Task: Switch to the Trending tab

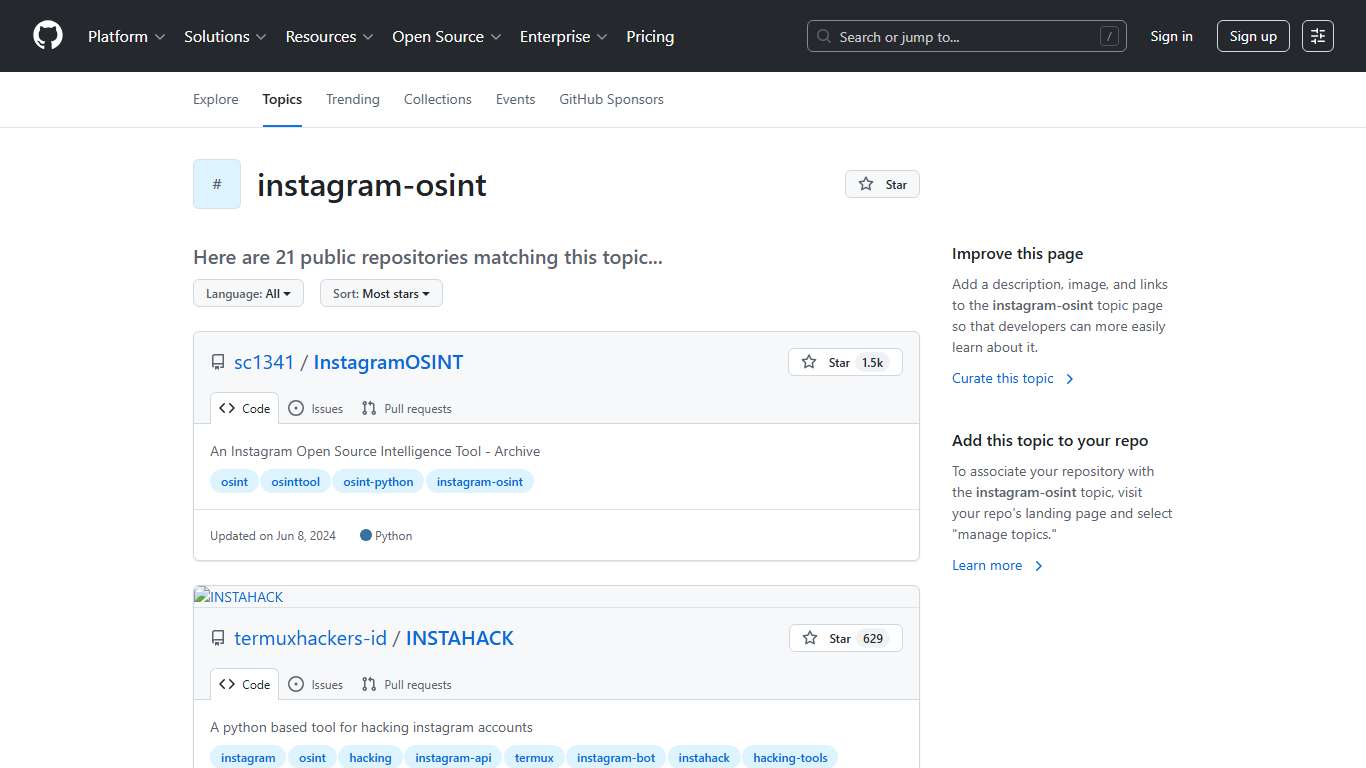Action: coord(352,99)
